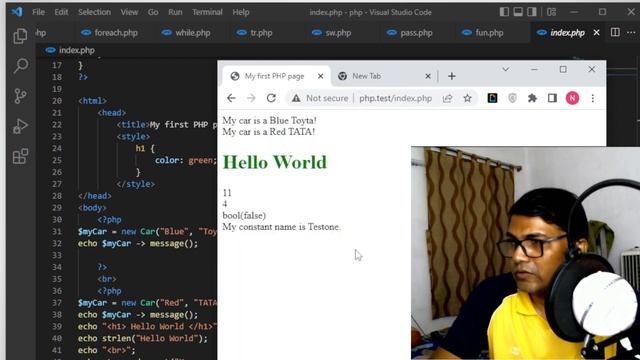Open the Explorer view in VS Code

pyautogui.click(x=20, y=36)
